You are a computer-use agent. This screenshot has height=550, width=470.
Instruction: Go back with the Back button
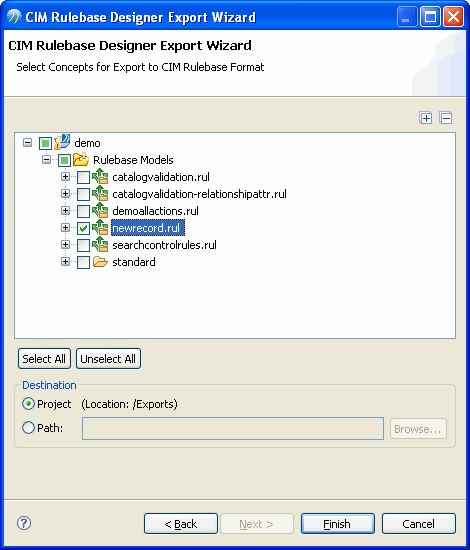point(181,524)
